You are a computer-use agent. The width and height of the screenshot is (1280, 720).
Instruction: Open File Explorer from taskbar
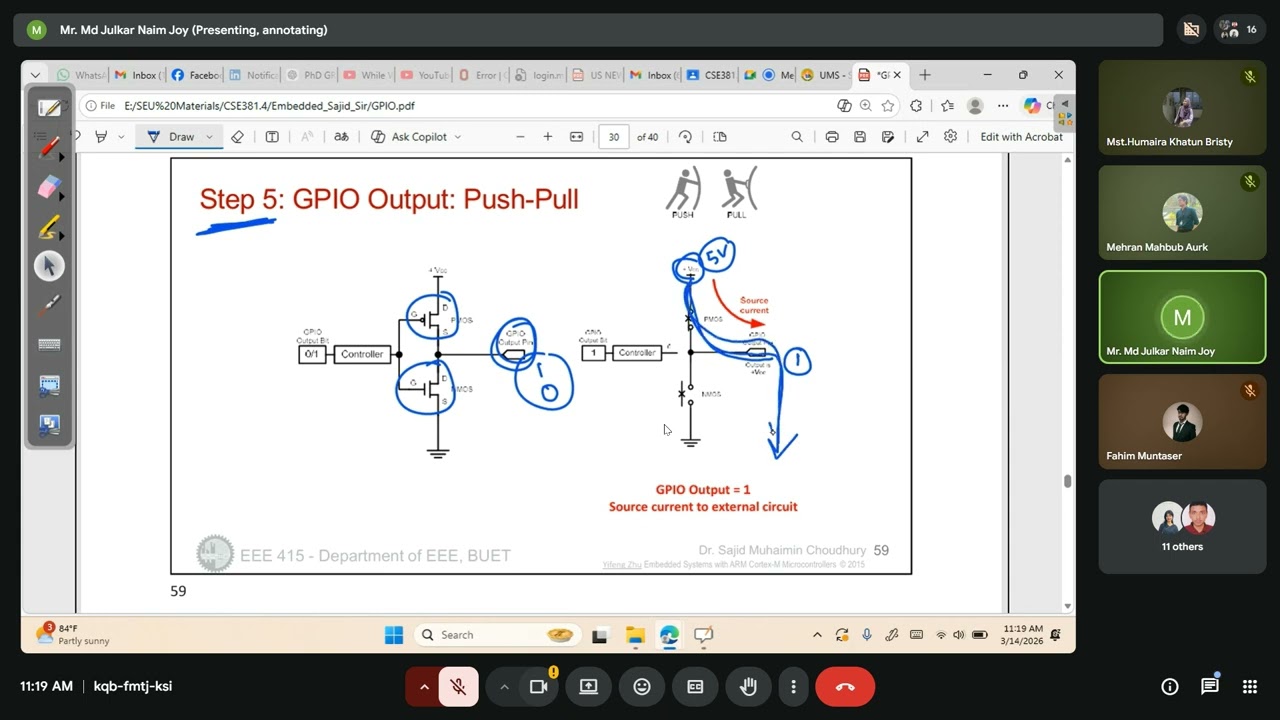click(x=635, y=635)
